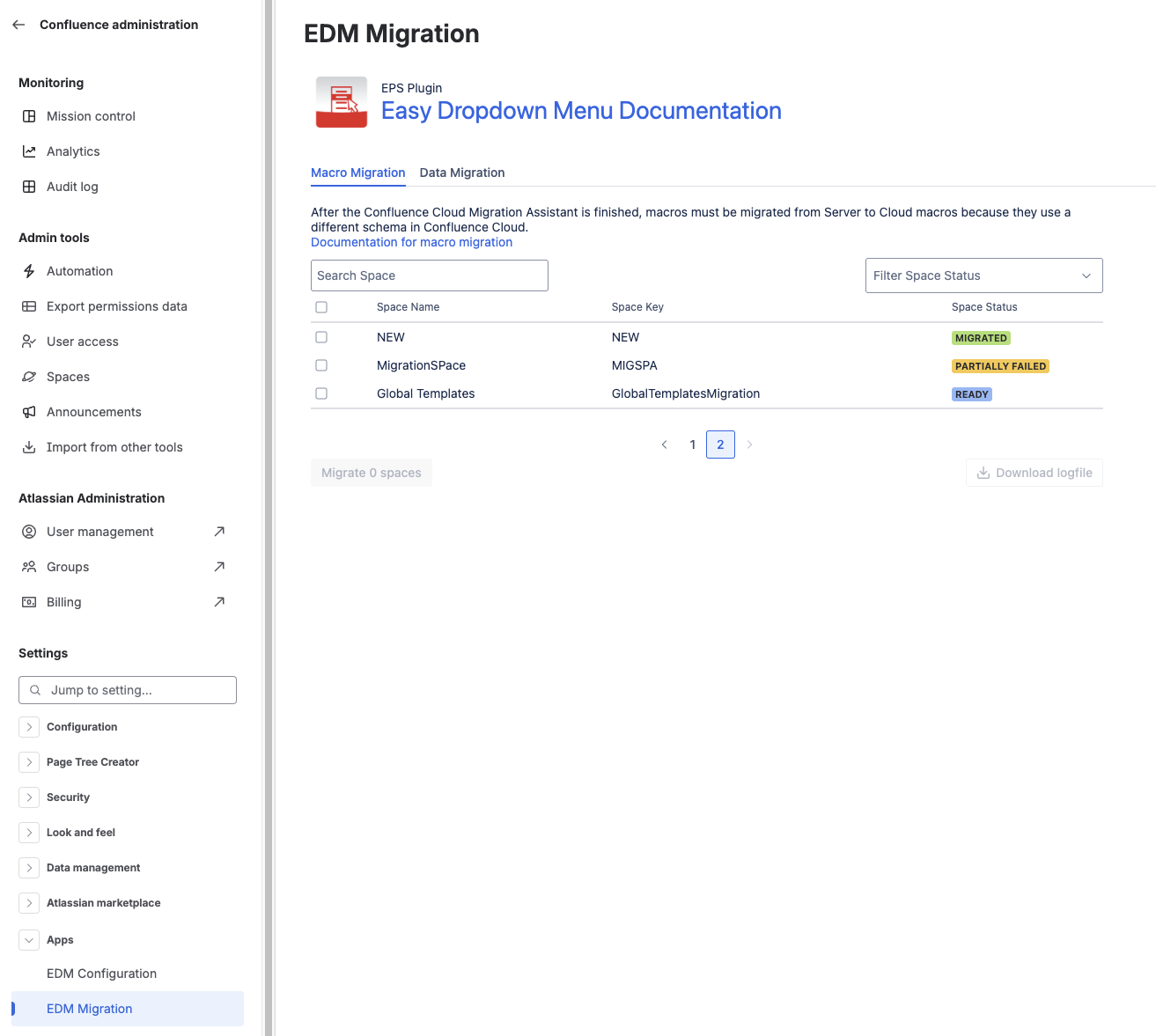Image resolution: width=1156 pixels, height=1036 pixels.
Task: Click the Import from other tools icon
Action: pyautogui.click(x=29, y=447)
